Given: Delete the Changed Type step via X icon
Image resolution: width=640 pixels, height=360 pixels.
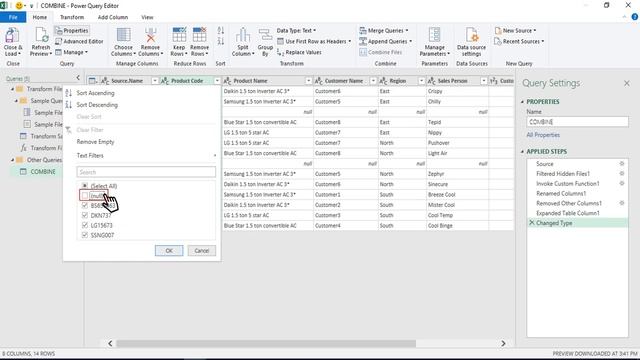Looking at the screenshot, I should tap(531, 223).
